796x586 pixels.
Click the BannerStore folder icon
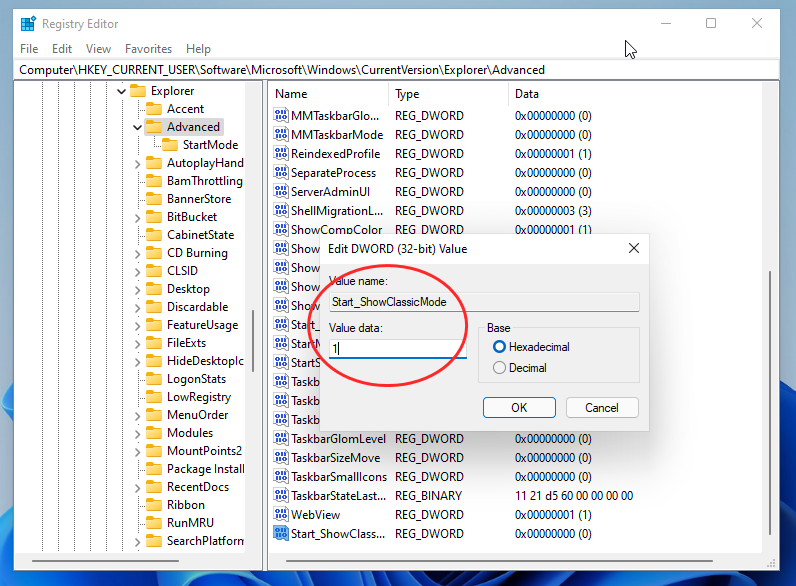pos(153,199)
